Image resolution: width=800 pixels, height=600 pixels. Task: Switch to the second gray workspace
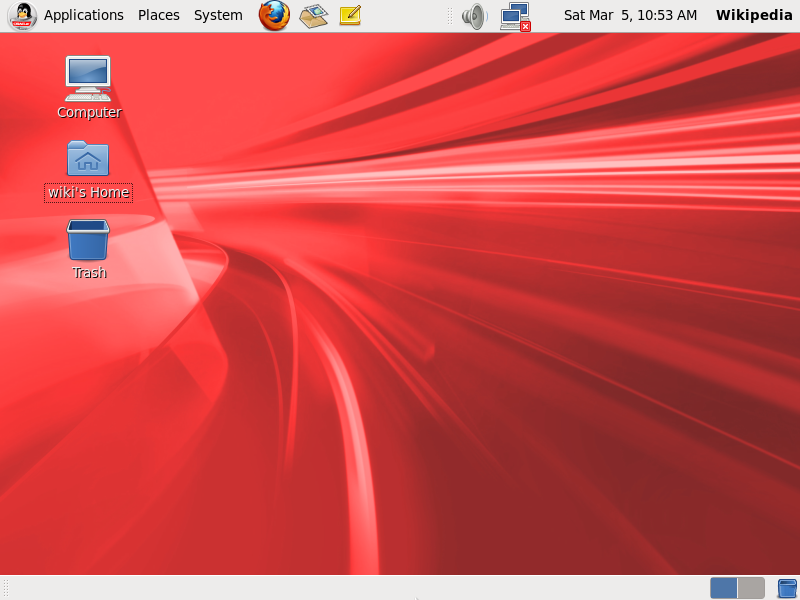coord(751,588)
